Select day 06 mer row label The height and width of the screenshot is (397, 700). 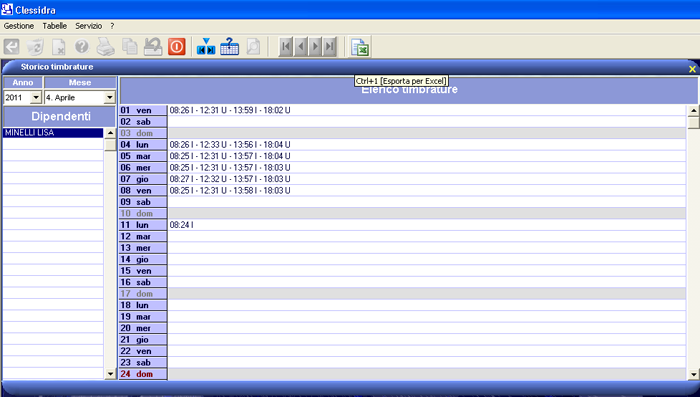point(143,167)
